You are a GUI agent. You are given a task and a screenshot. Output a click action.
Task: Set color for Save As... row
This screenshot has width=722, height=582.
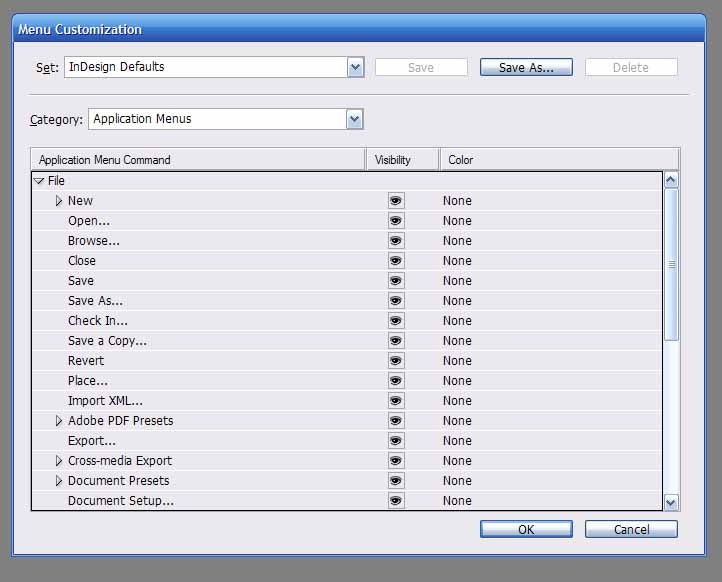(x=457, y=301)
